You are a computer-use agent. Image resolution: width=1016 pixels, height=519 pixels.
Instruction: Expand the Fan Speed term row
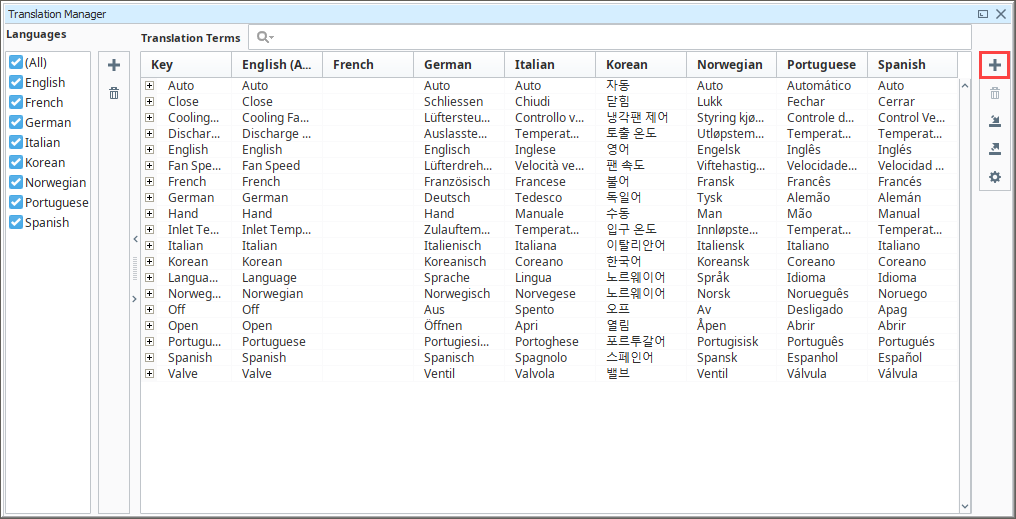(150, 165)
